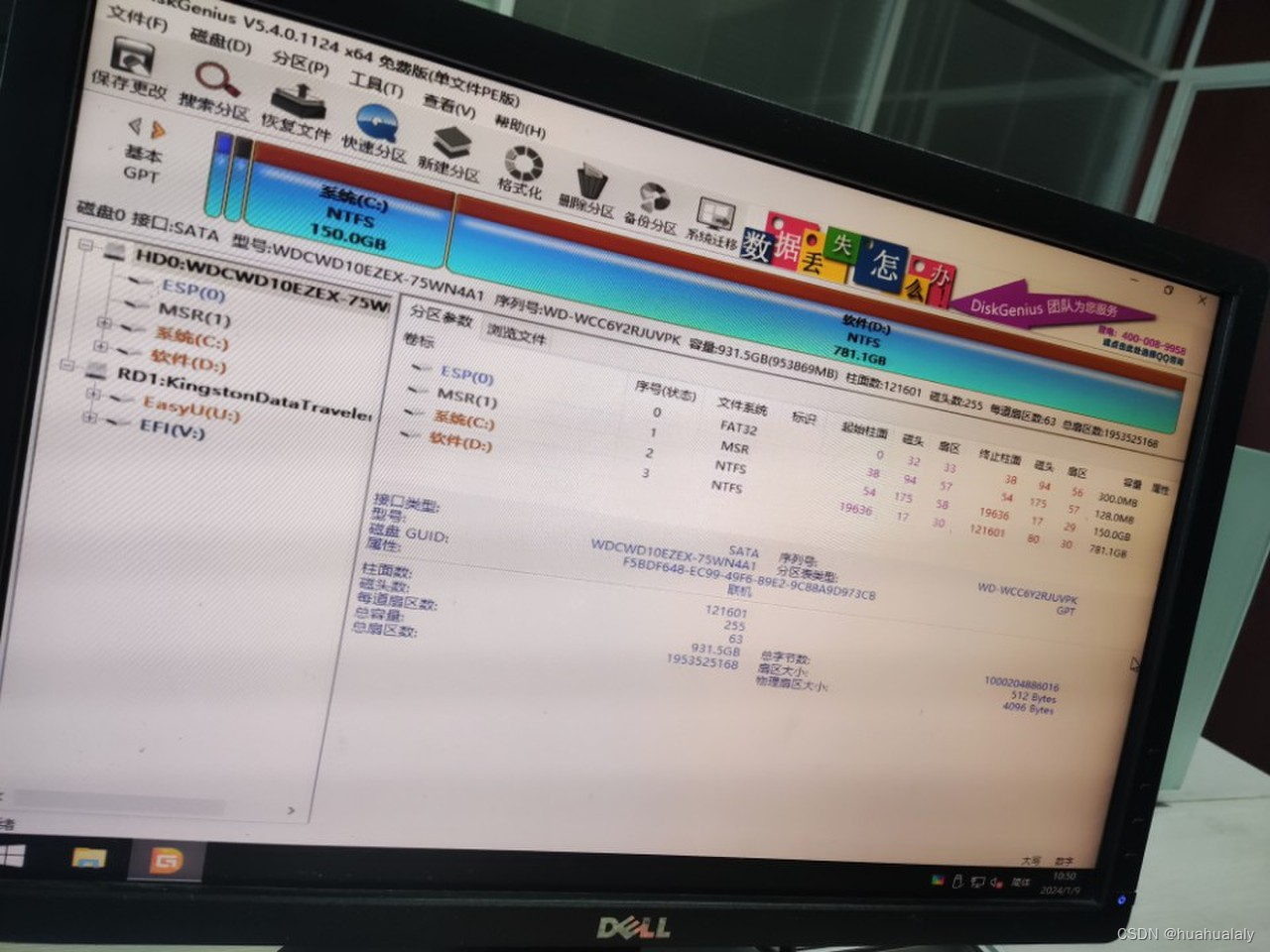Select 软件(D:) in the disk tree
This screenshot has width=1270, height=952.
tap(189, 361)
